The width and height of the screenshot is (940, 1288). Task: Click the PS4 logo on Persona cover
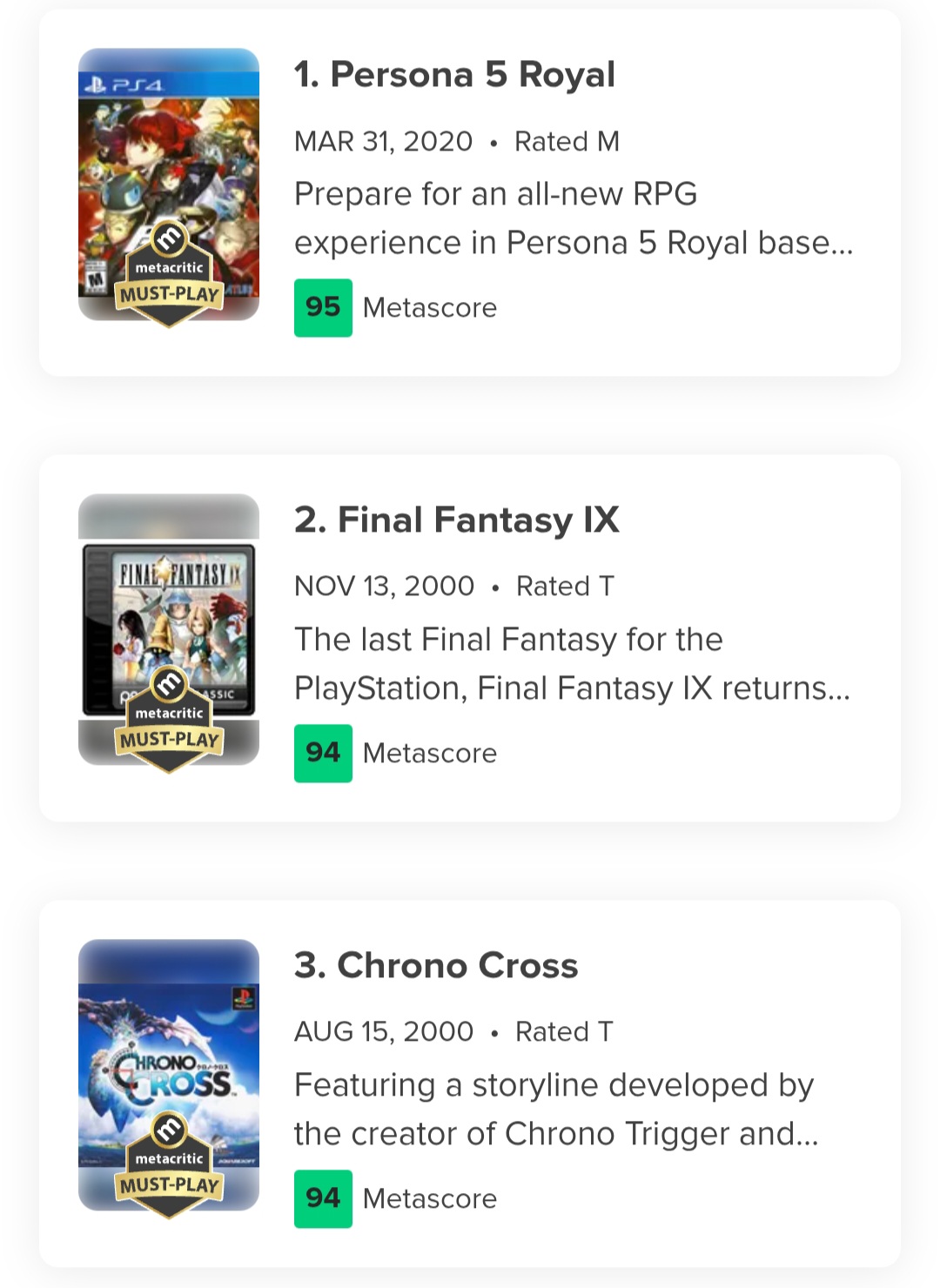[123, 85]
